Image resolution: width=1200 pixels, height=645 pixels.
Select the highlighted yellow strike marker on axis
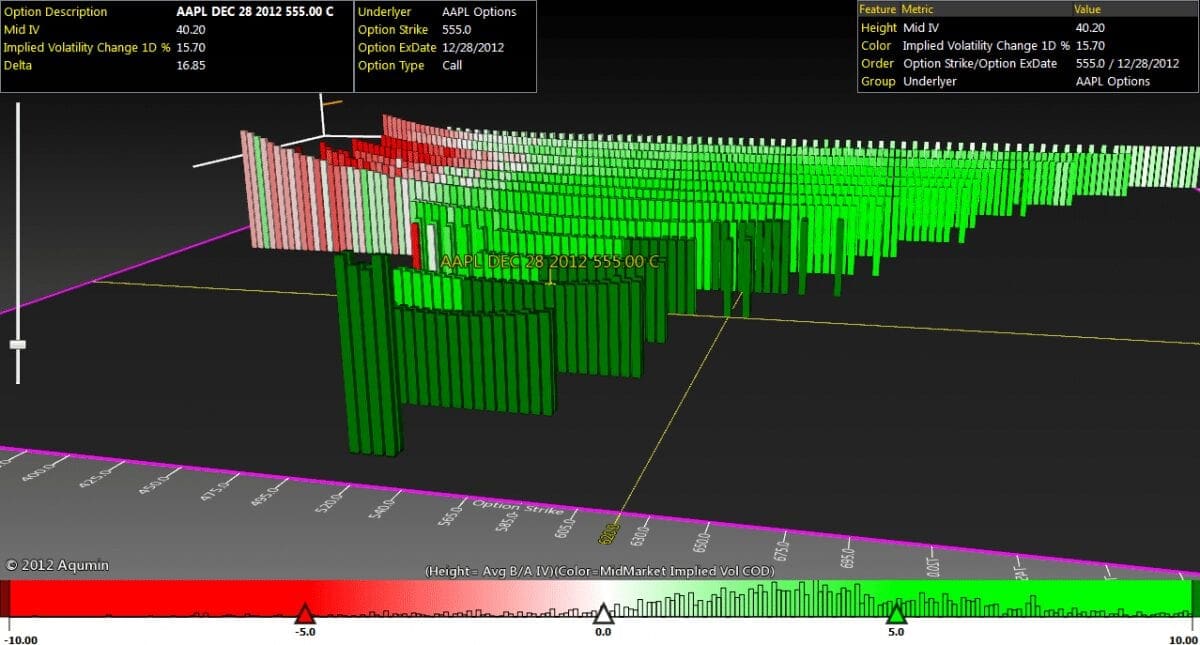[608, 533]
